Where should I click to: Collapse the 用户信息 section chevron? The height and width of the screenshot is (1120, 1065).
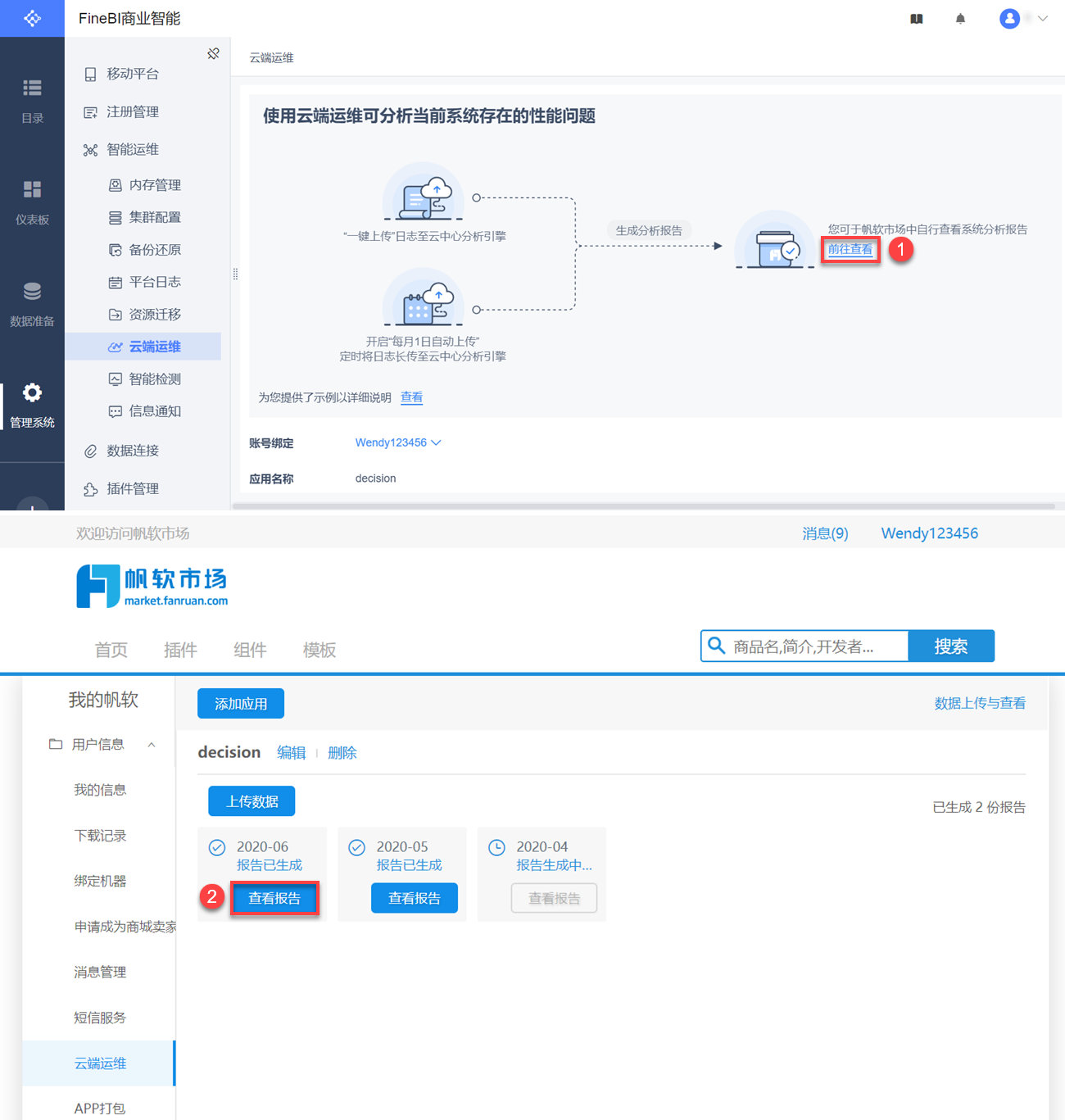(x=152, y=745)
